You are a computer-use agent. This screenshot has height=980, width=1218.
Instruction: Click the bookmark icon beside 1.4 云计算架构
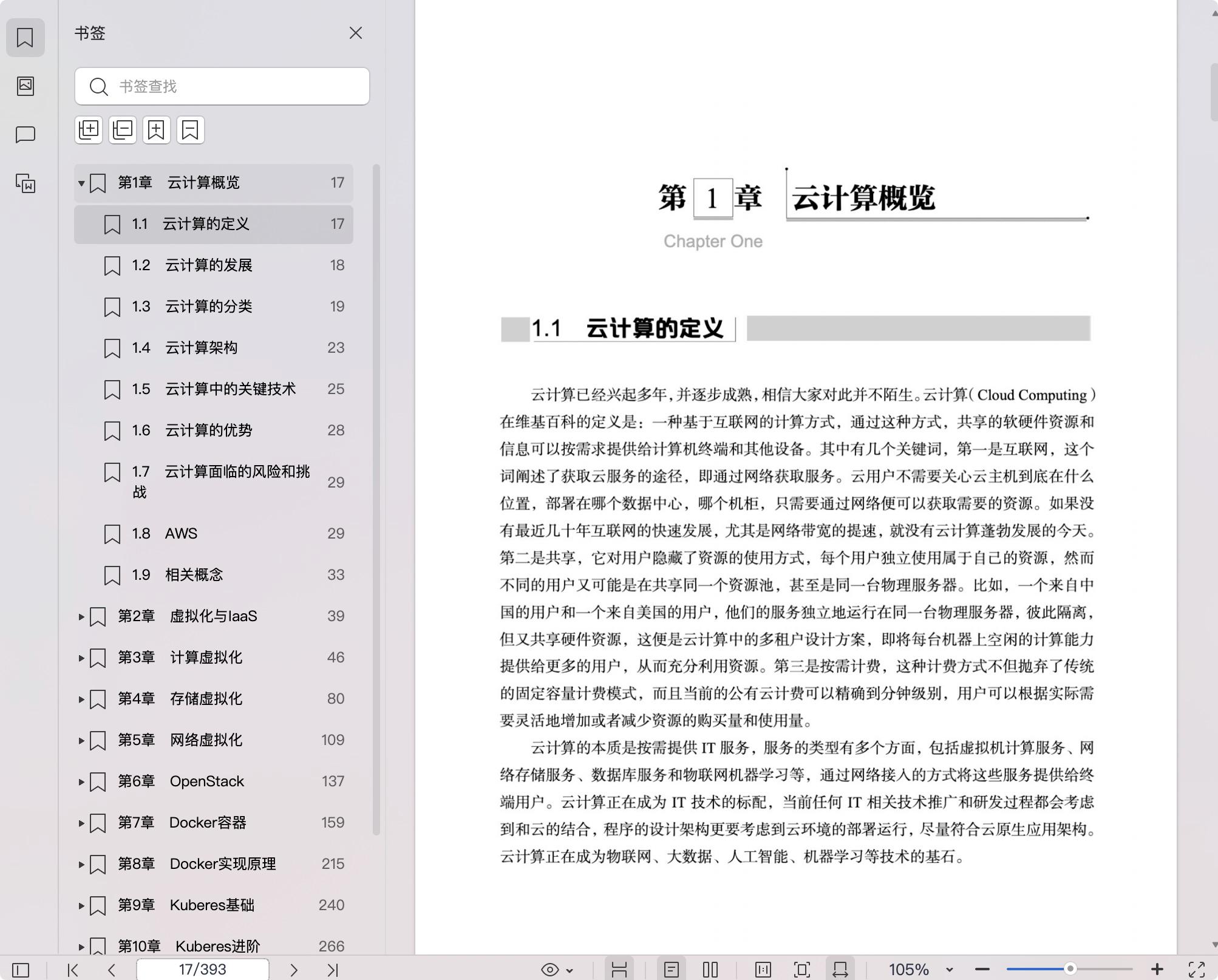[112, 349]
